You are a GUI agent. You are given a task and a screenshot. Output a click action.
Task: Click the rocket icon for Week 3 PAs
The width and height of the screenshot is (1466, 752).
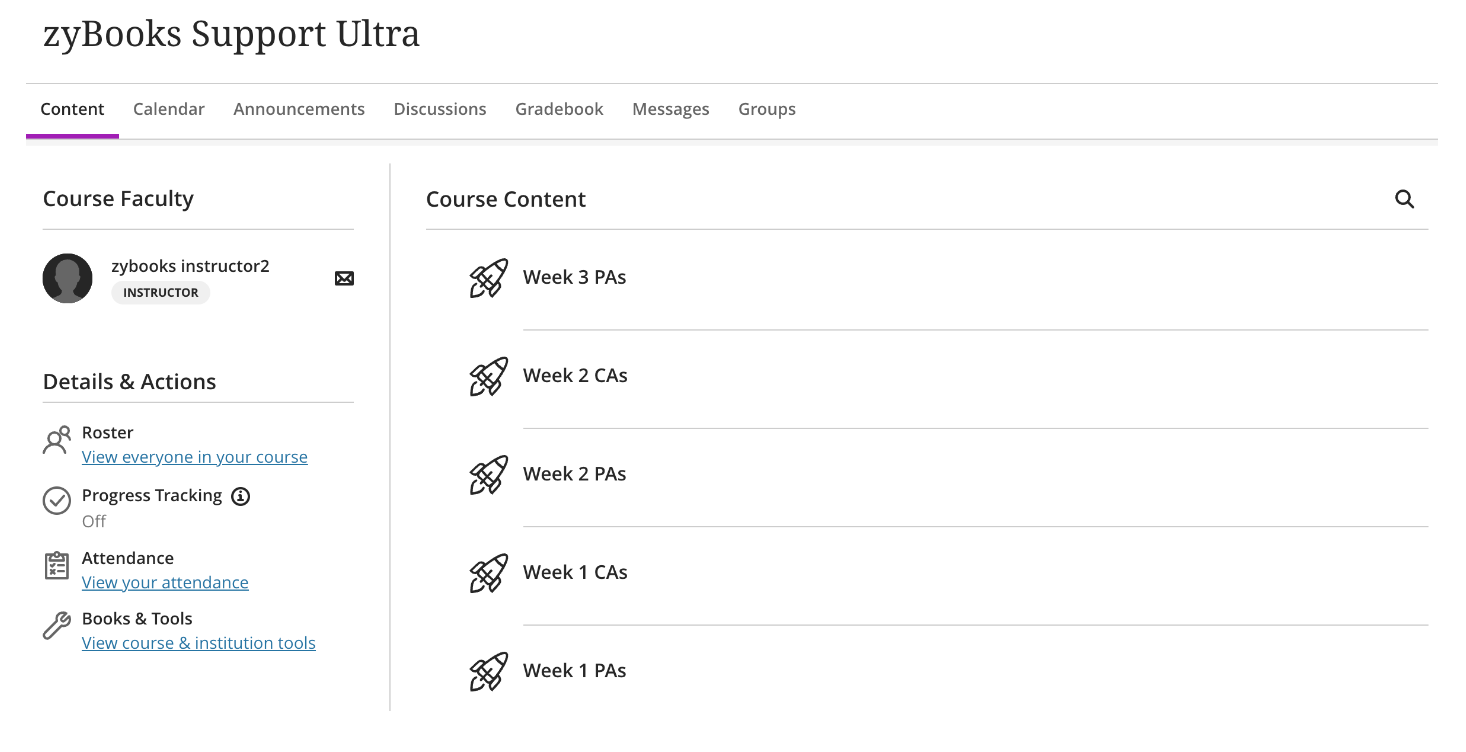coord(489,278)
